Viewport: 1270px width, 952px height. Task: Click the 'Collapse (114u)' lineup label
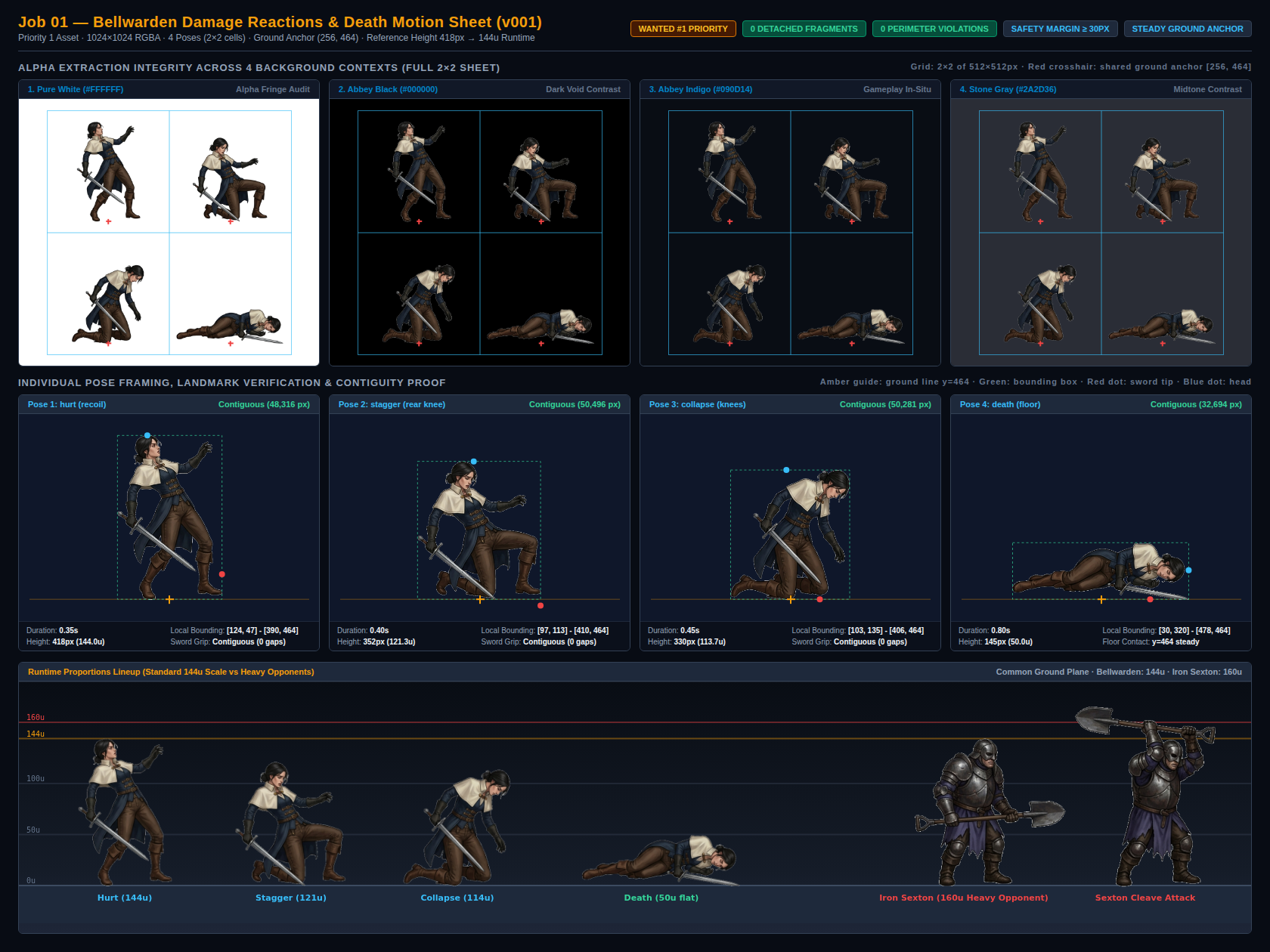pos(457,898)
